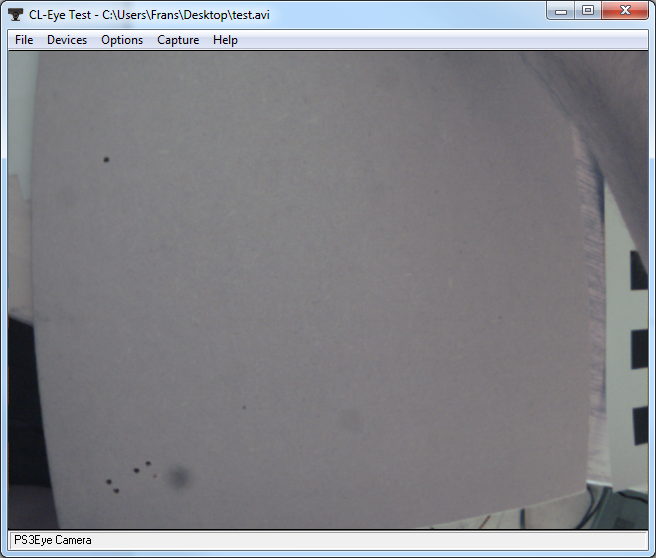Click the cluster of black dots on the paper
Viewport: 656px width, 558px height.
click(x=128, y=477)
